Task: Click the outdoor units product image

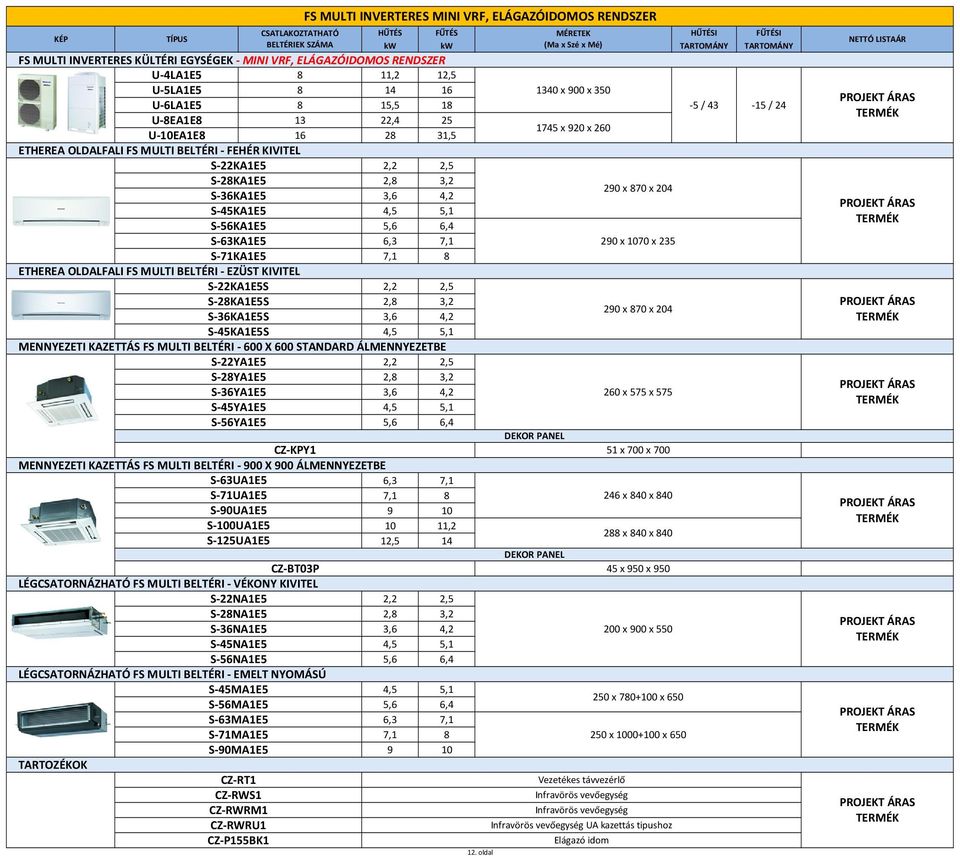Action: (61, 102)
